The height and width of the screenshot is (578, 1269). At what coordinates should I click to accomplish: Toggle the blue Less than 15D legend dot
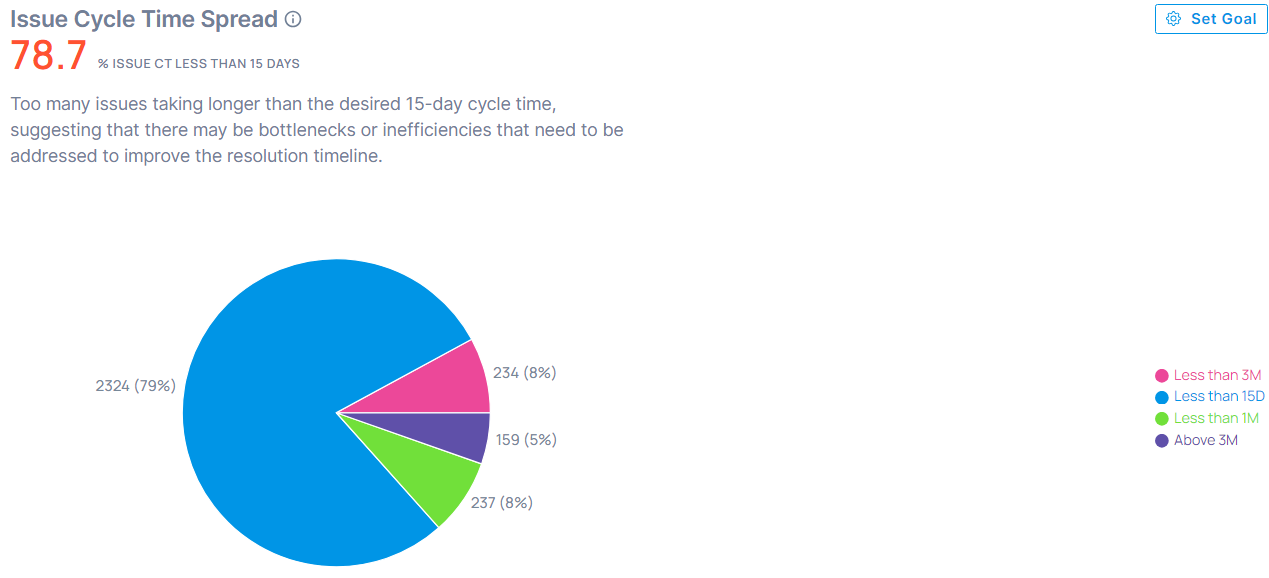1161,397
